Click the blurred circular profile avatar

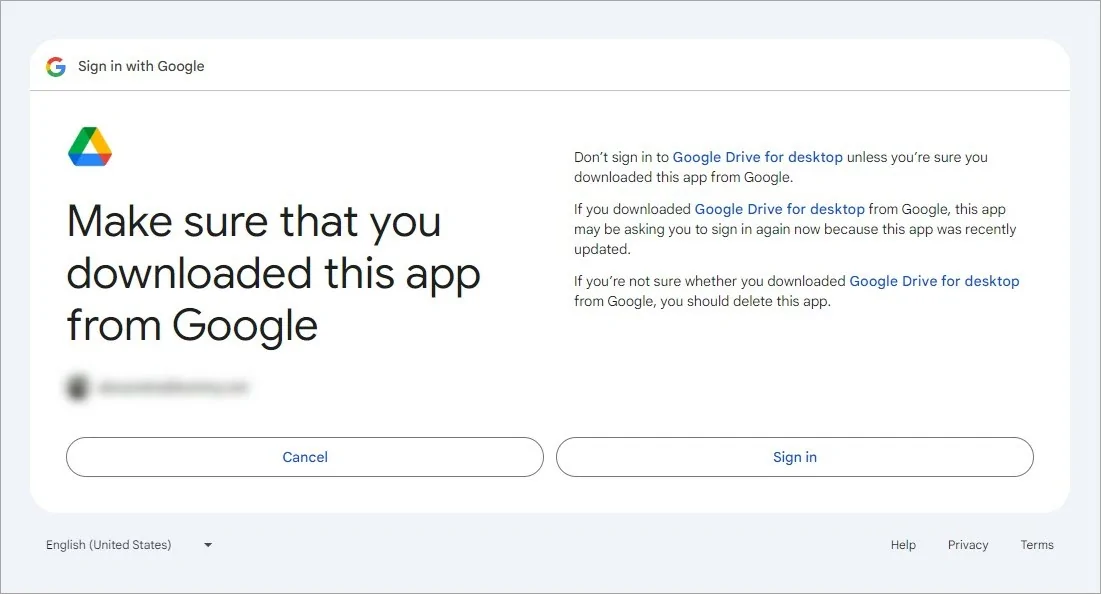click(x=77, y=386)
